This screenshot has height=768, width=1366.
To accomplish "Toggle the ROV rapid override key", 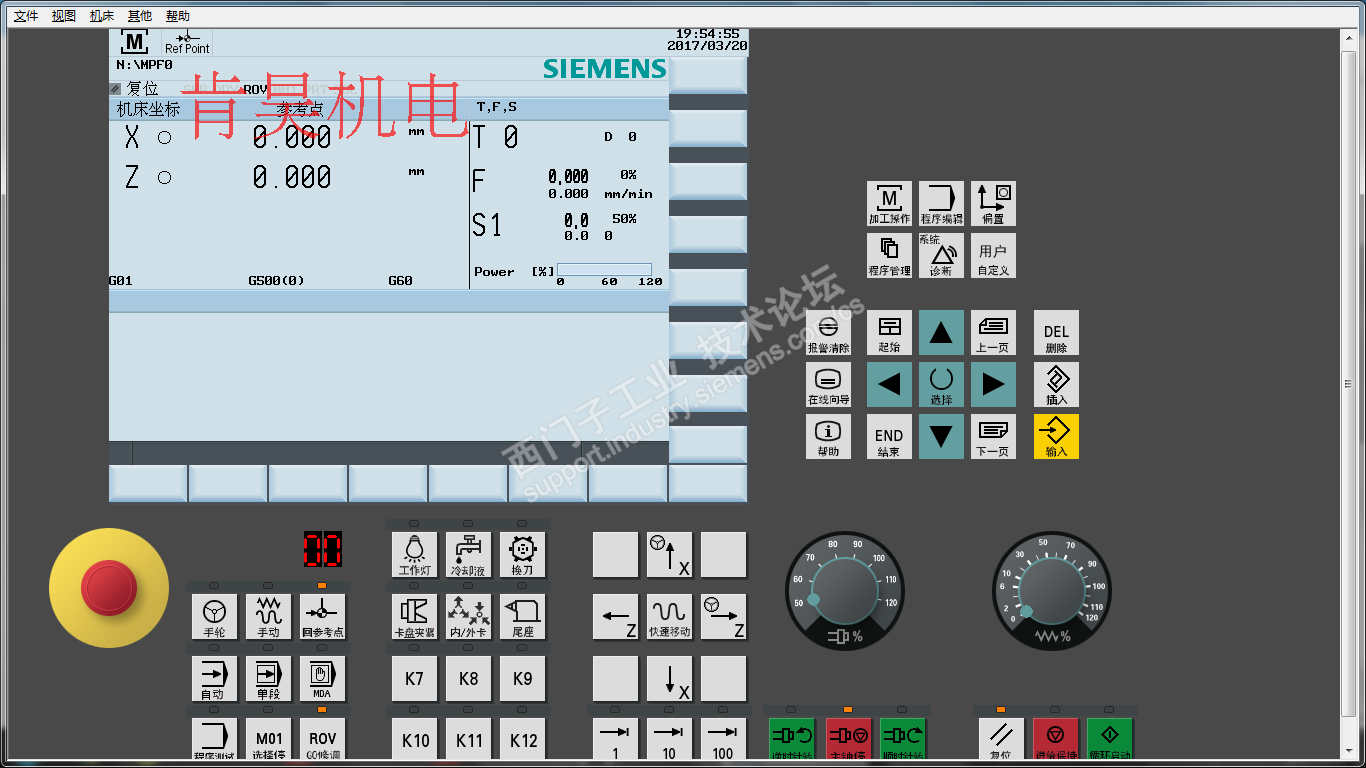I will (x=322, y=739).
